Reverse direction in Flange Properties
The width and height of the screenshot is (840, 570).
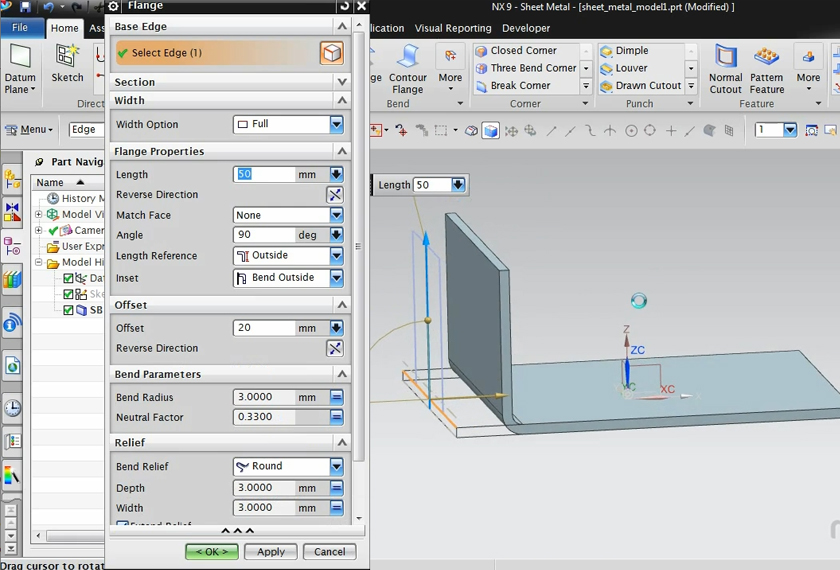[x=334, y=195]
